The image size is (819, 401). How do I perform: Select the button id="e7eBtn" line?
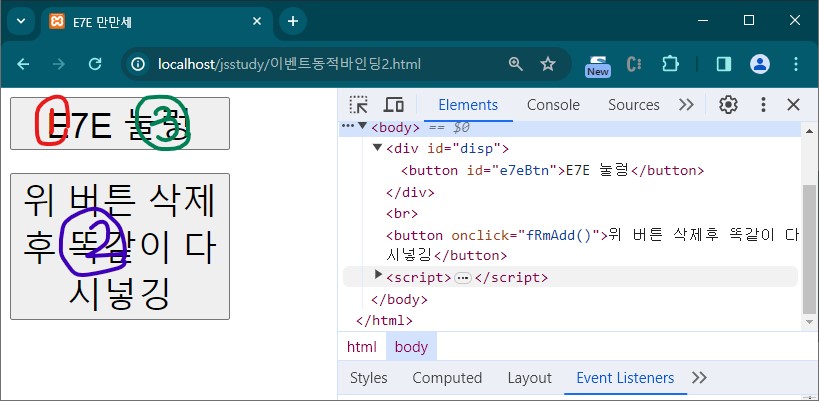553,171
